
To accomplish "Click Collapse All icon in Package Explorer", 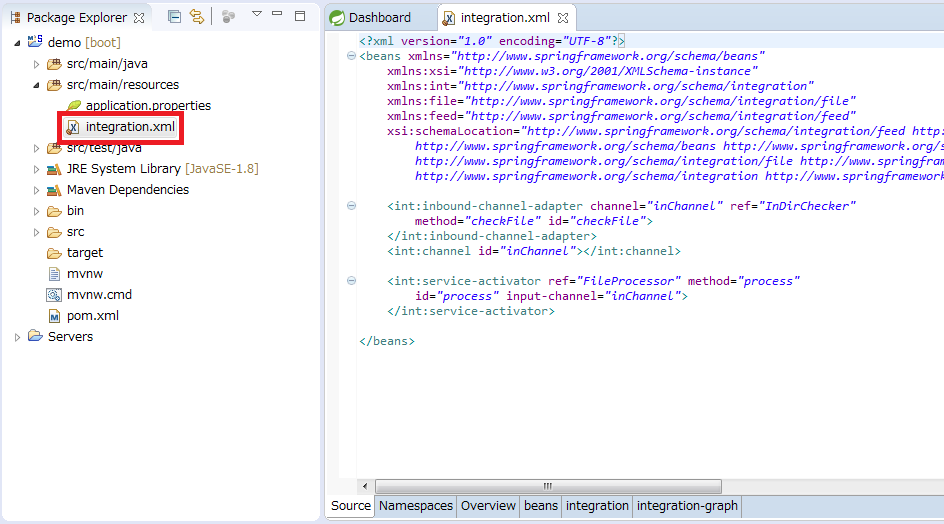I will click(x=175, y=17).
